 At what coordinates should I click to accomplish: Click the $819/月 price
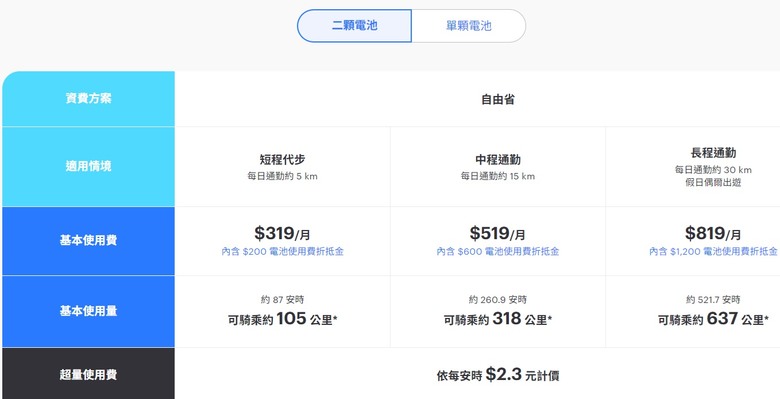[713, 233]
